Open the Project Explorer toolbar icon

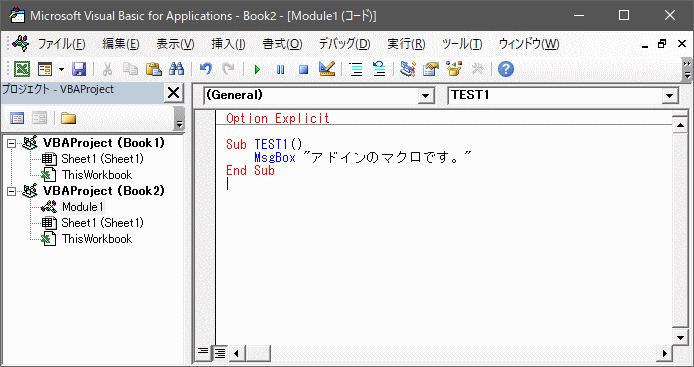point(407,69)
